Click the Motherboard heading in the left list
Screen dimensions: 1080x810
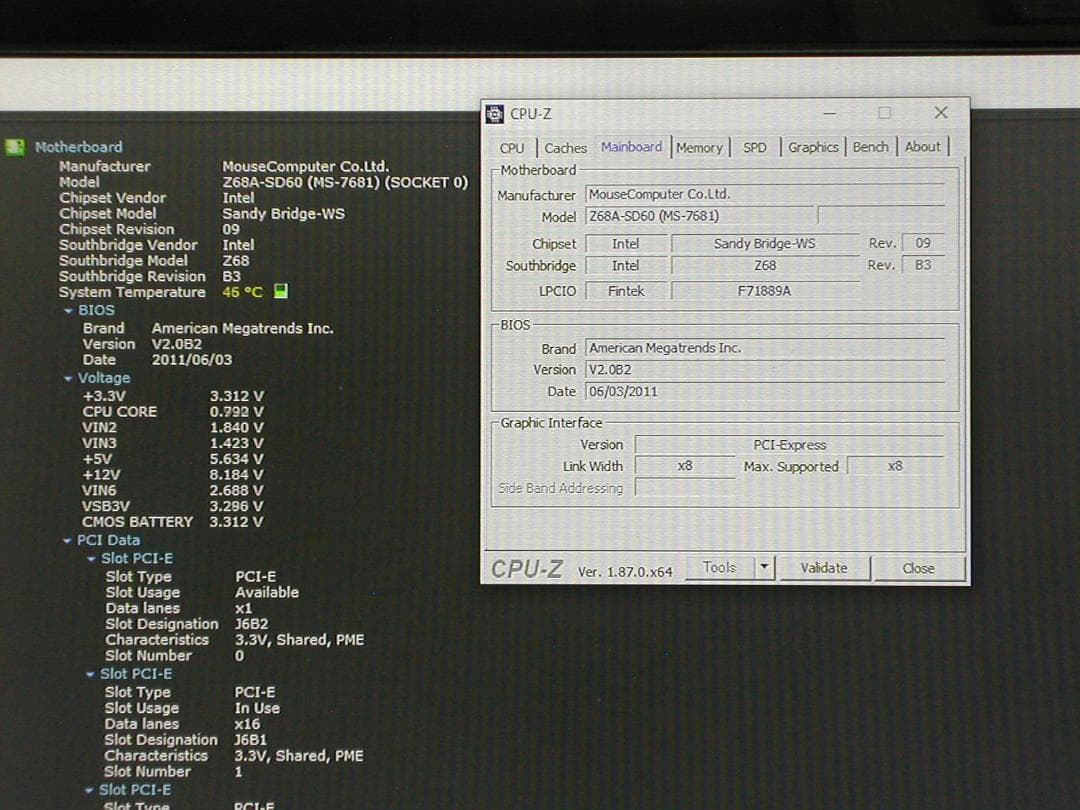click(x=79, y=147)
